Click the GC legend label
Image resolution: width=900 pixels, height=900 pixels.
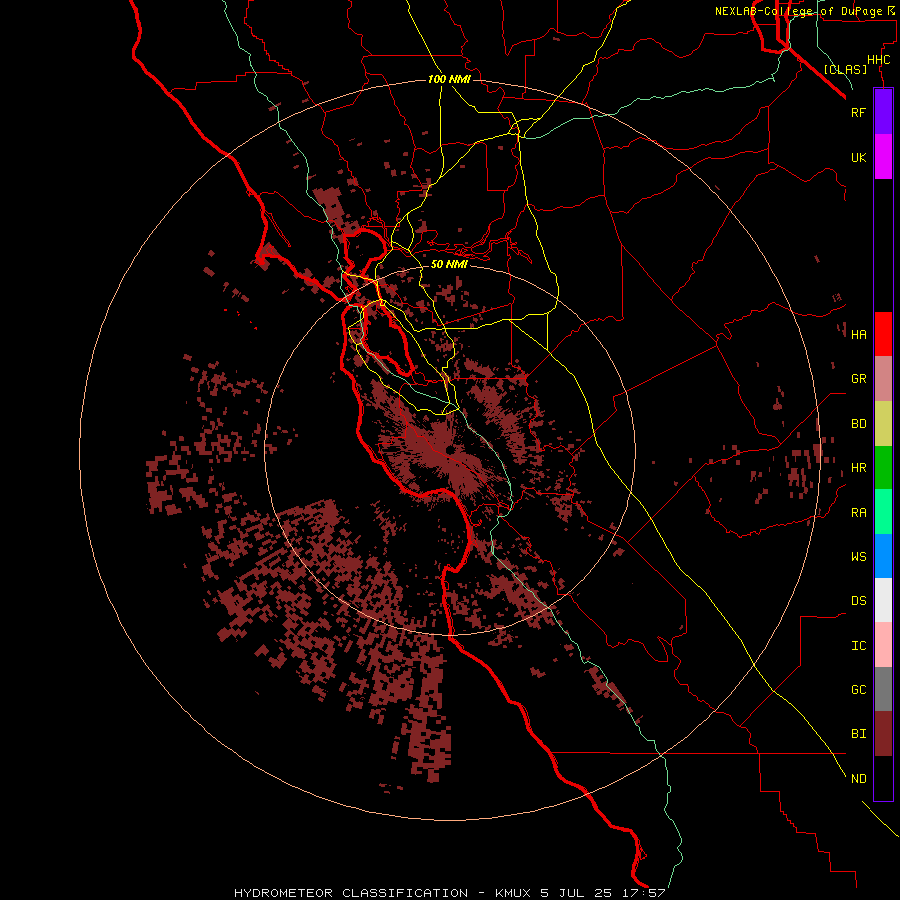click(859, 689)
